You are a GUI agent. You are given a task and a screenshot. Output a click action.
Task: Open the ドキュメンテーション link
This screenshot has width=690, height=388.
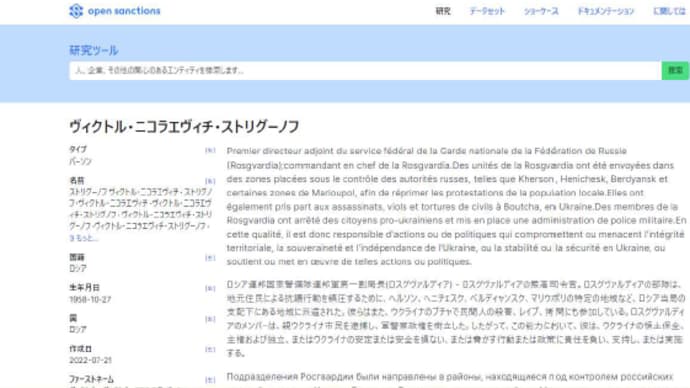coord(606,11)
